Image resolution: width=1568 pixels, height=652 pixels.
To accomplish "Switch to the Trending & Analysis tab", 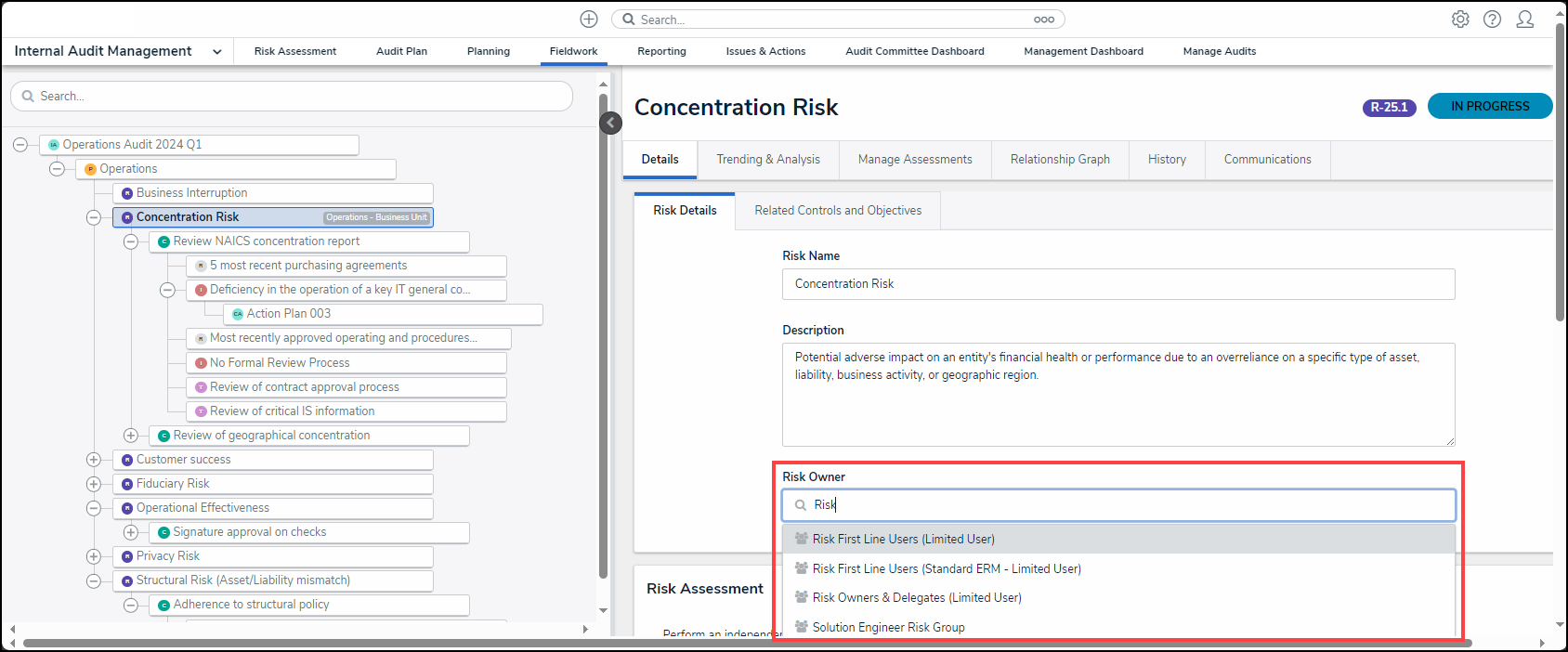I will 767,160.
